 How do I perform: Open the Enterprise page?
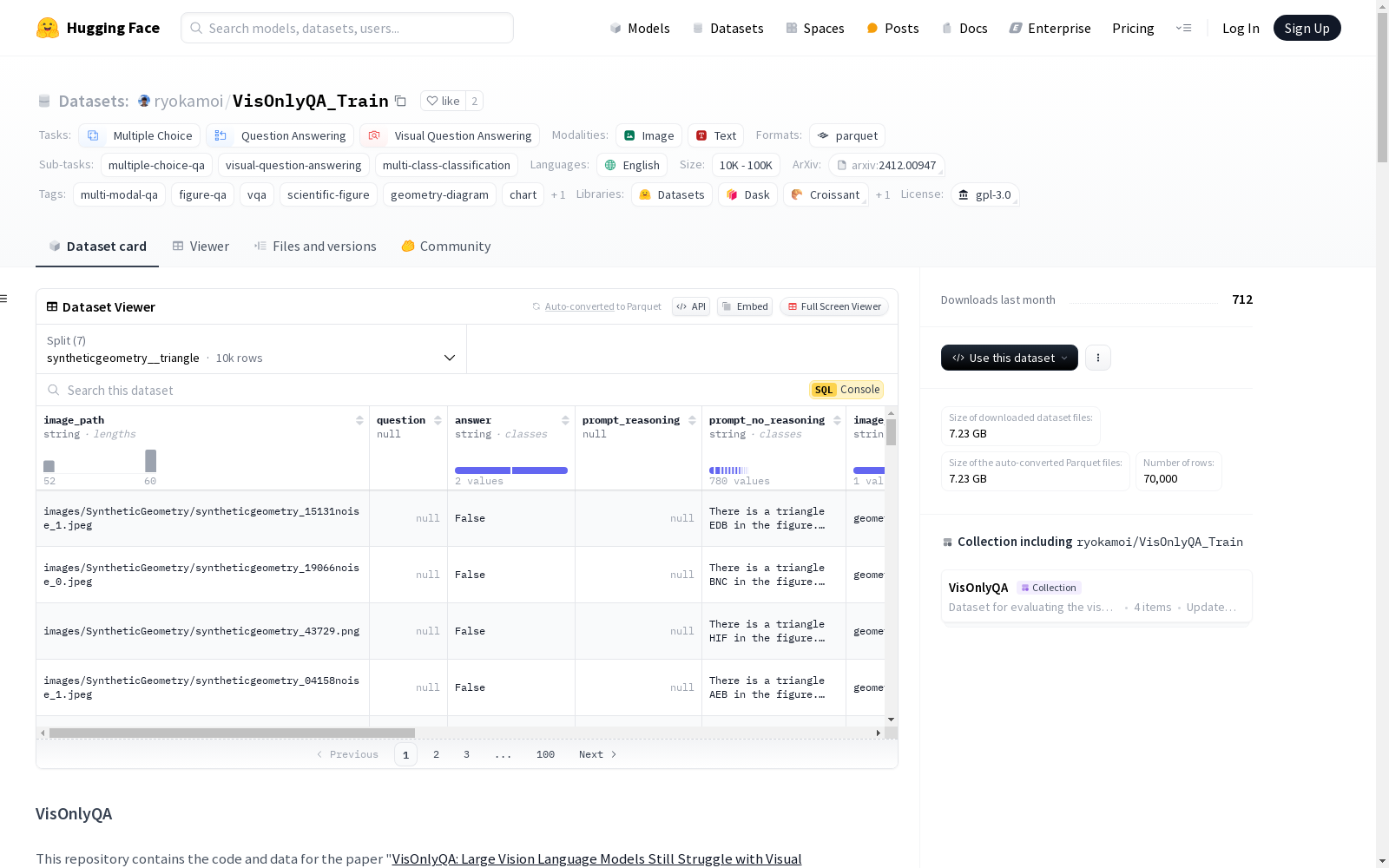point(1050,28)
